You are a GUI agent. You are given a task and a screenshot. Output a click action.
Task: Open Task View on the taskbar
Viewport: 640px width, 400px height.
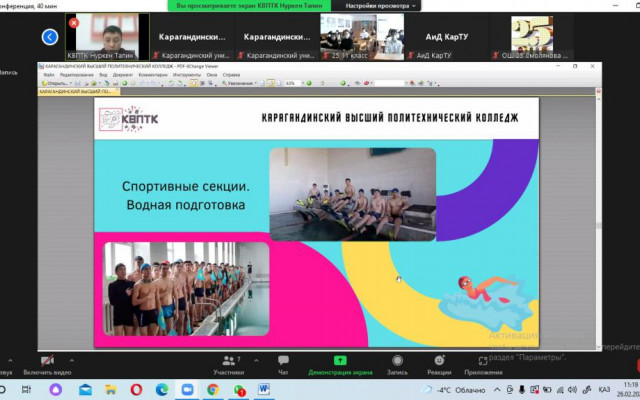click(26, 389)
